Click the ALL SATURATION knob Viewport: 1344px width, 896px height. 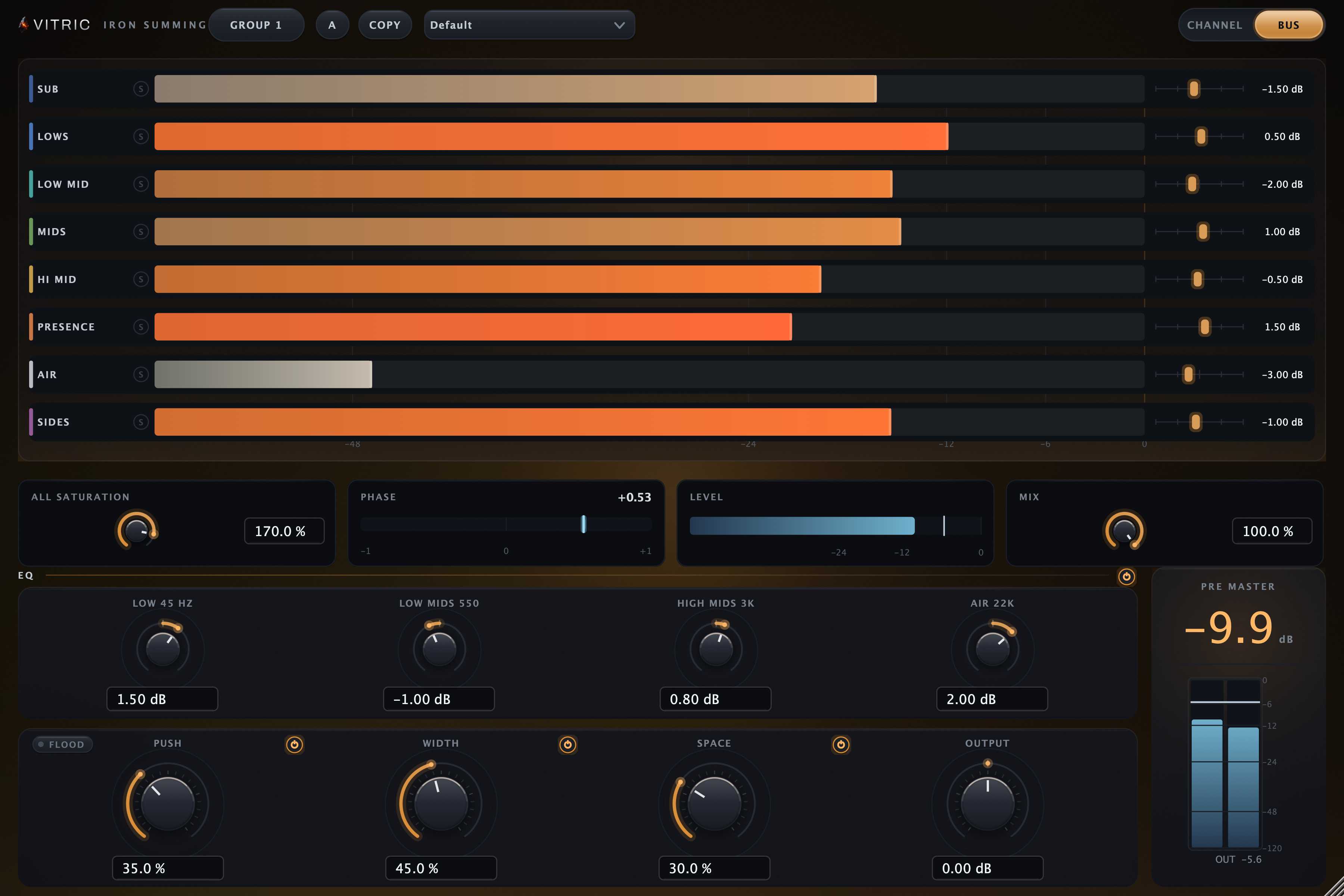coord(137,531)
